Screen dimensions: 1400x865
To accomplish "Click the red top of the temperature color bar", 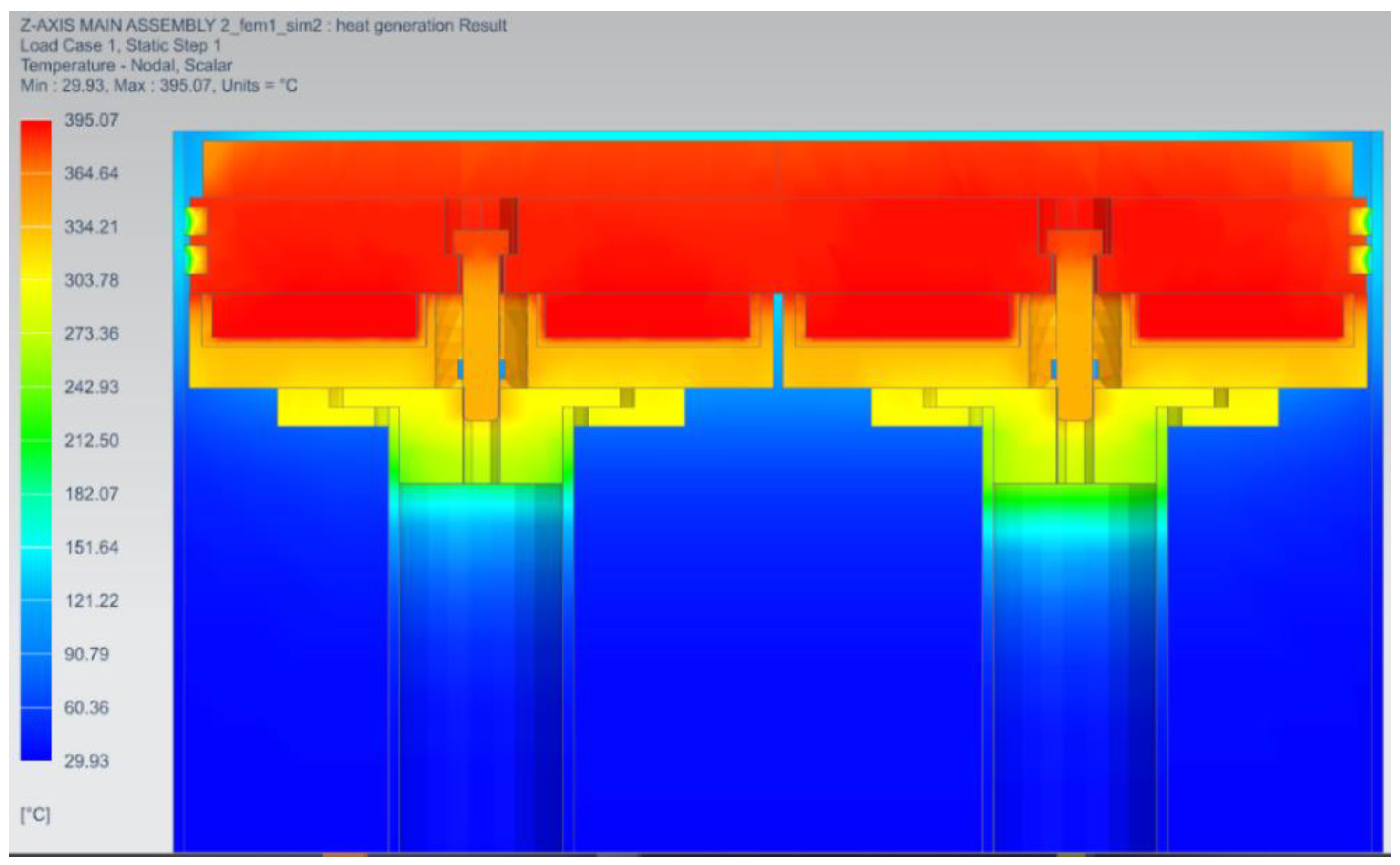I will 36,134.
